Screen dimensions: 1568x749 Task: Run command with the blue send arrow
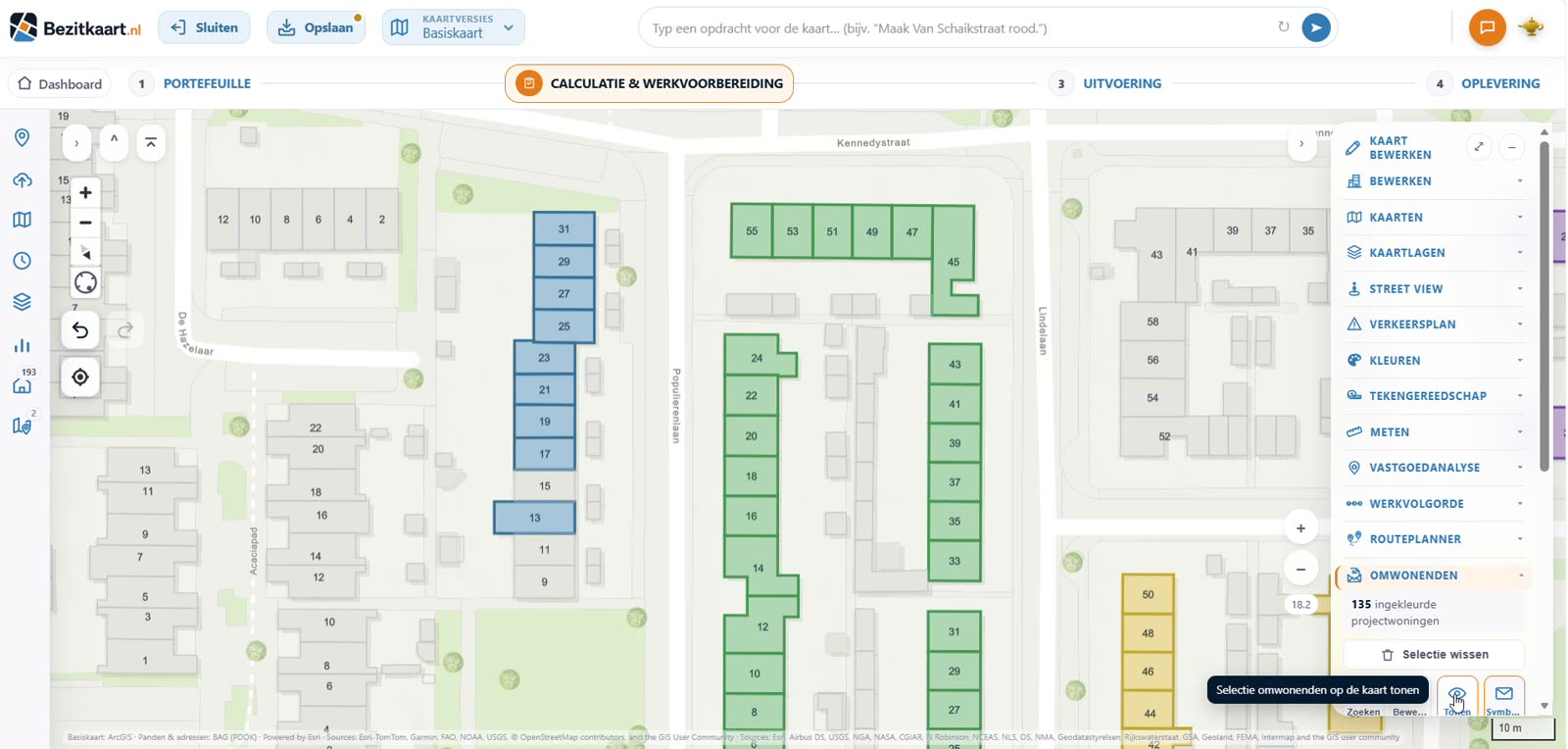click(1316, 27)
